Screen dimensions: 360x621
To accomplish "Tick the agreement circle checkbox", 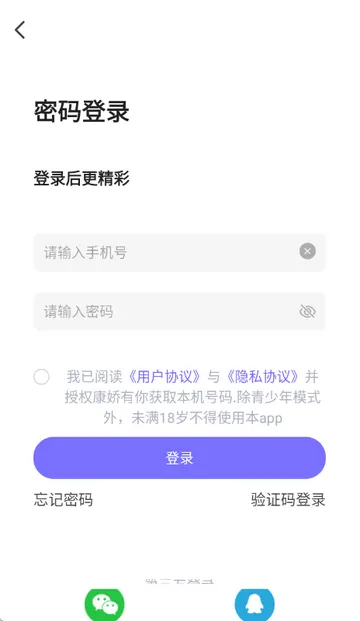I will (x=42, y=377).
